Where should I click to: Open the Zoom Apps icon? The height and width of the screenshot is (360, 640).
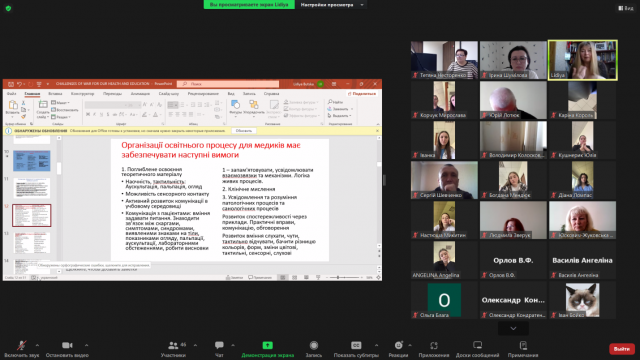point(433,345)
